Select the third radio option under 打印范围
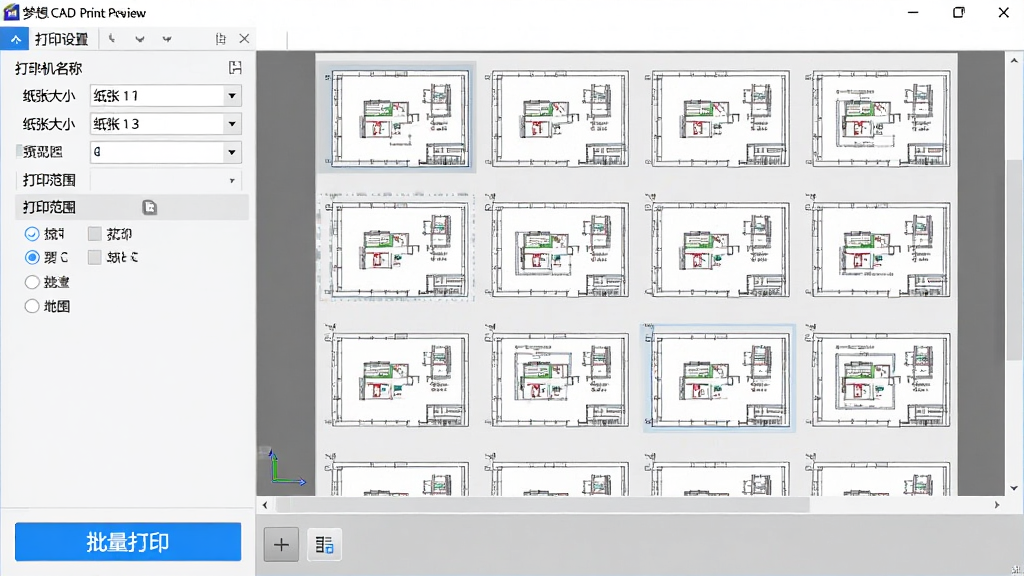This screenshot has height=576, width=1024. [32, 282]
